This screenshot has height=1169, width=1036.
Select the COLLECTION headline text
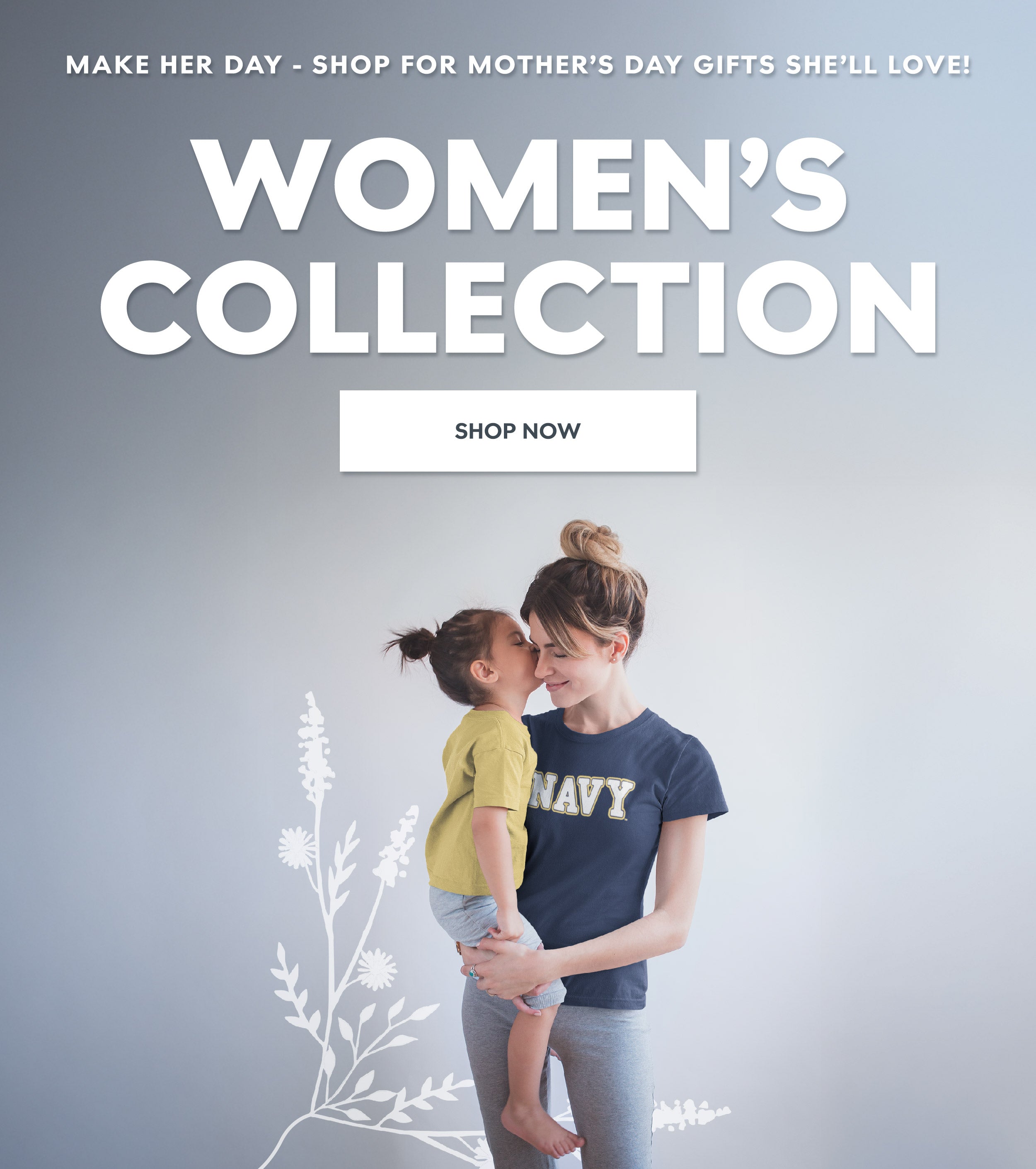(x=518, y=307)
